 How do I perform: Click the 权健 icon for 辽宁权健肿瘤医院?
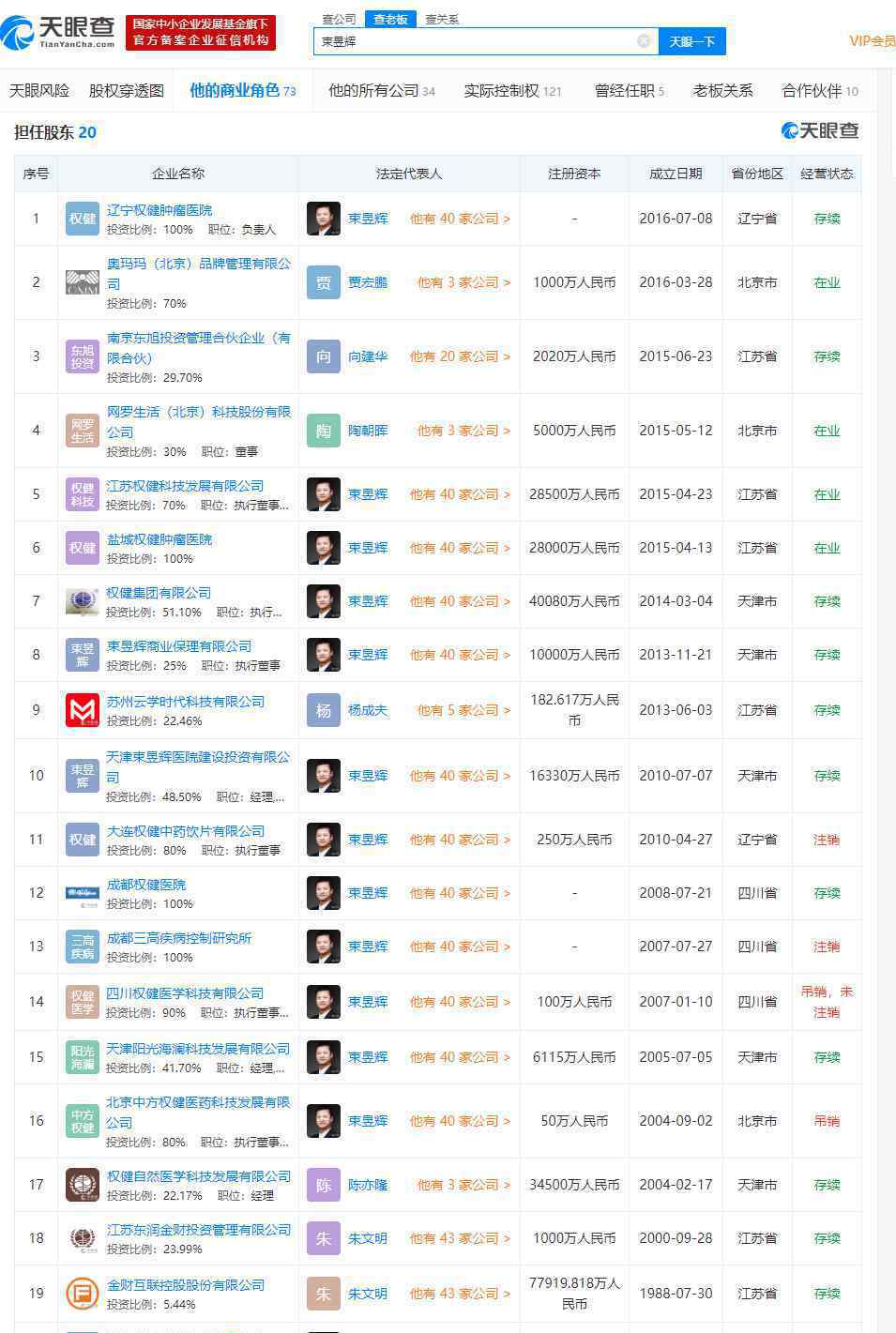(x=83, y=219)
